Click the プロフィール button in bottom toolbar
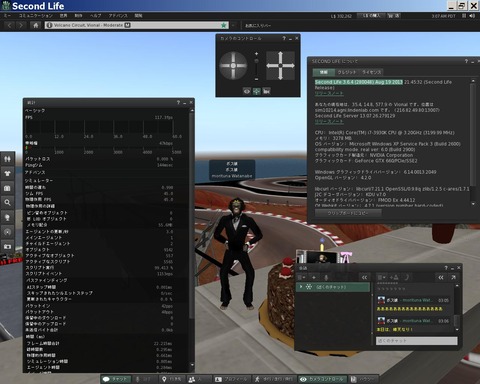Viewport: 480px width, 384px height. coord(231,379)
